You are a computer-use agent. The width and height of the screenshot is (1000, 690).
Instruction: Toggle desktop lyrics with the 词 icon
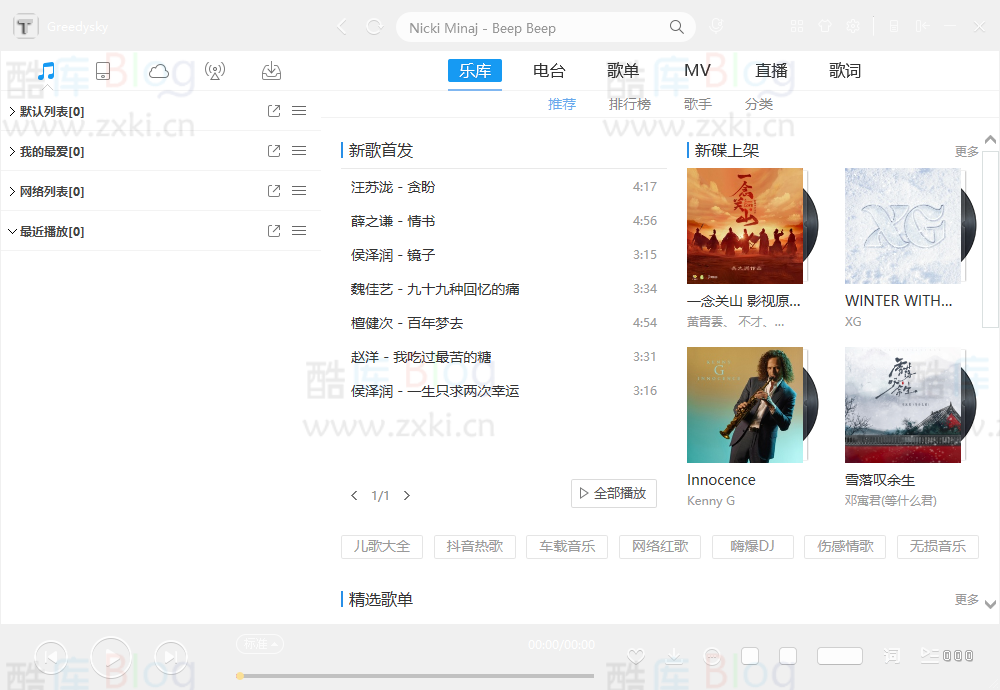coord(891,656)
